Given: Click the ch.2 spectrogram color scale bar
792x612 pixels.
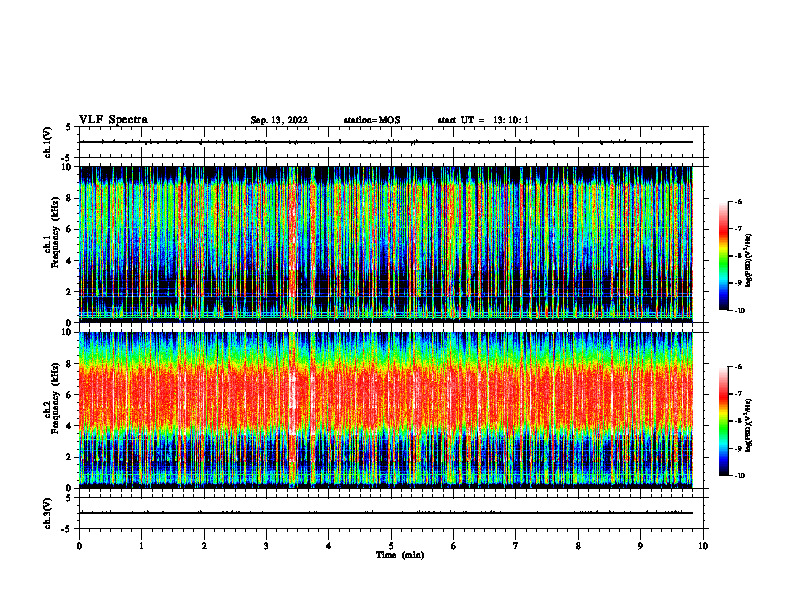Looking at the screenshot, I should [x=724, y=421].
